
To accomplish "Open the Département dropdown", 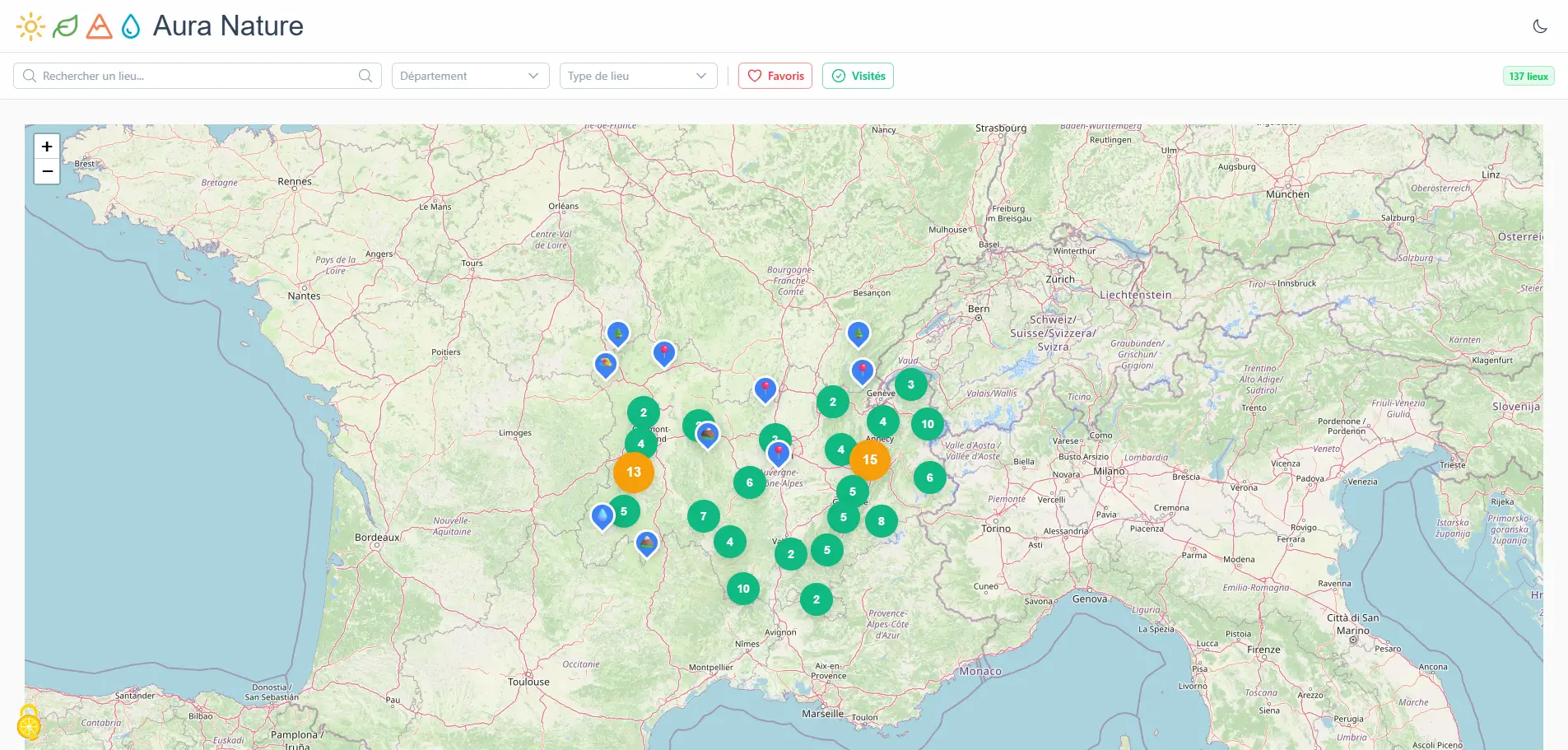I will pos(469,75).
